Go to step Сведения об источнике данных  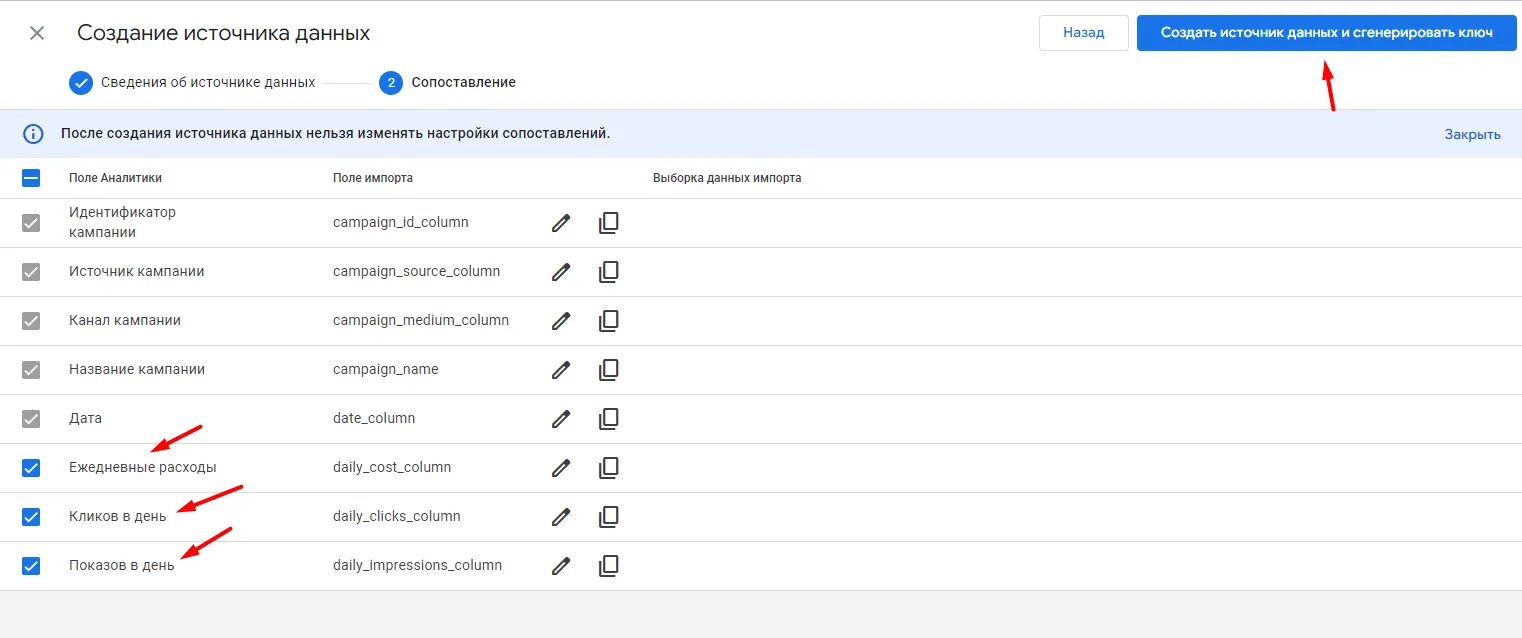click(192, 82)
